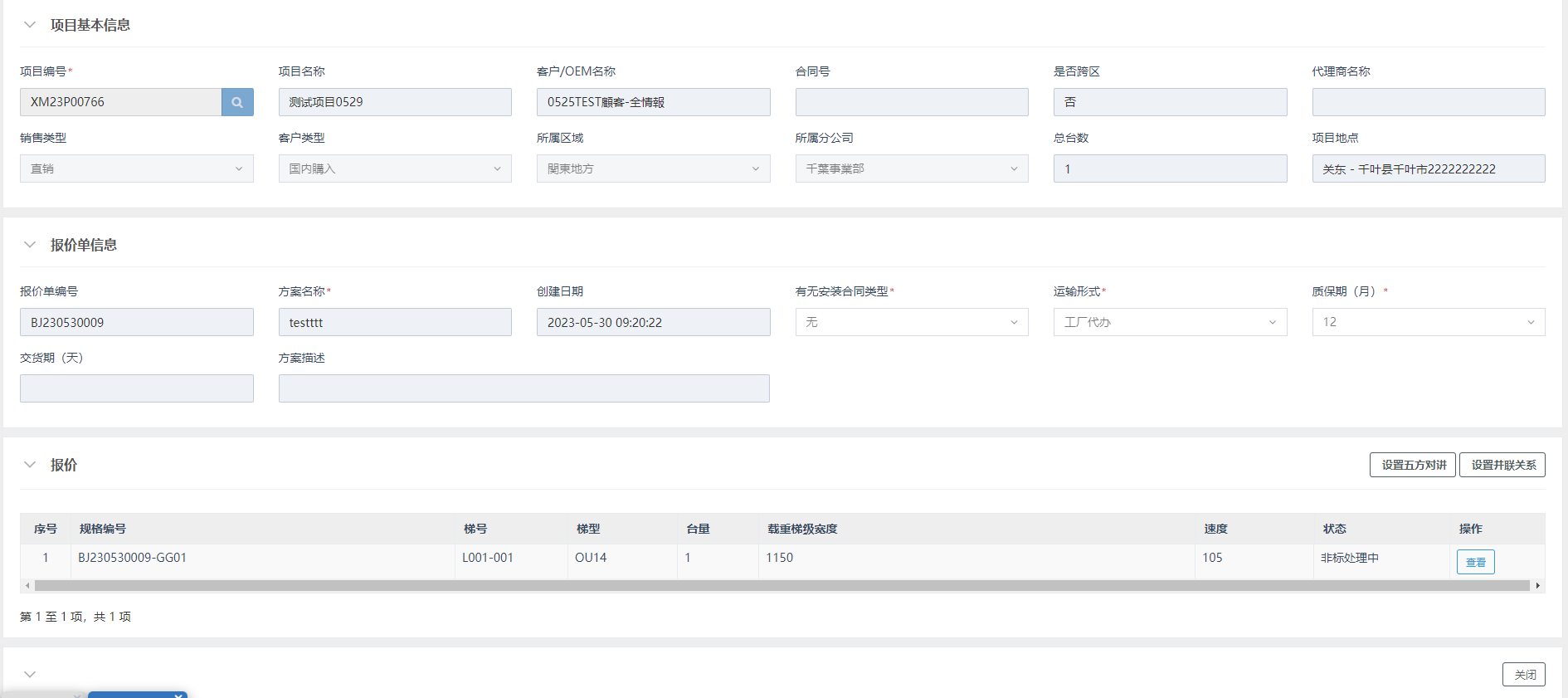Click the 方案描述 input field
The width and height of the screenshot is (1568, 698).
(x=524, y=388)
